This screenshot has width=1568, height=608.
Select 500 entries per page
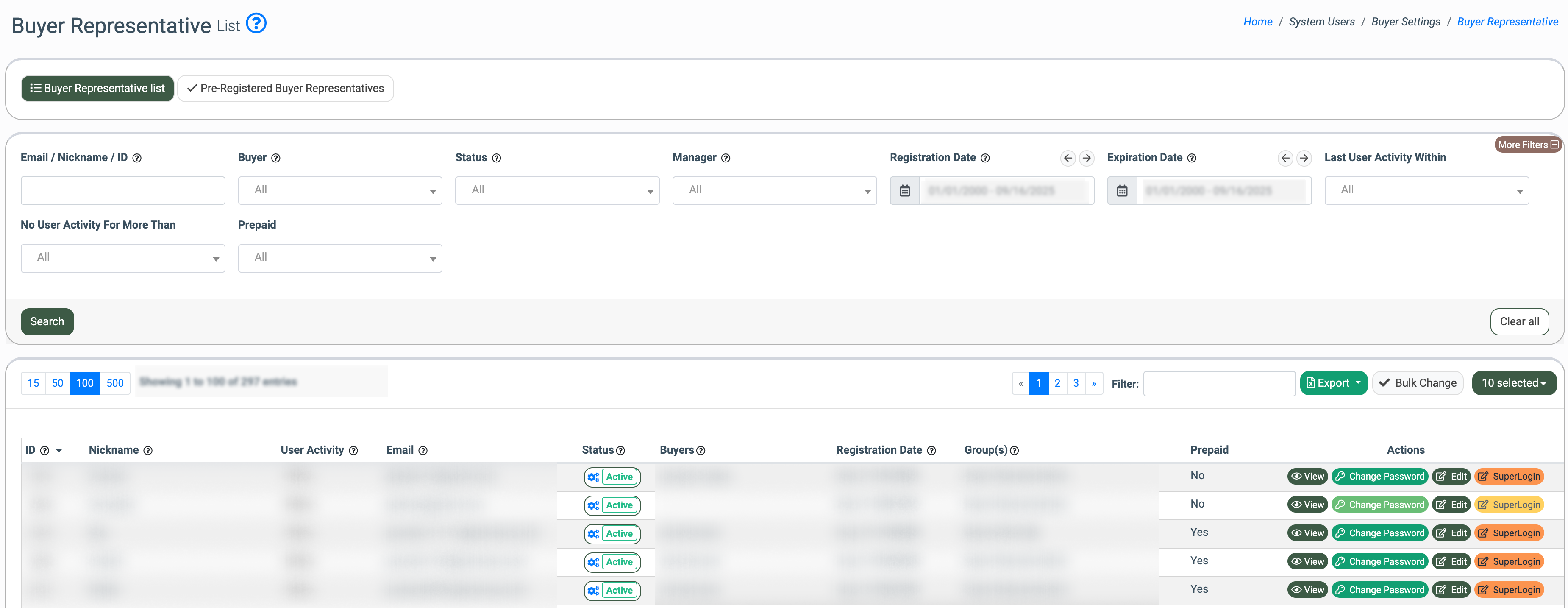tap(114, 383)
